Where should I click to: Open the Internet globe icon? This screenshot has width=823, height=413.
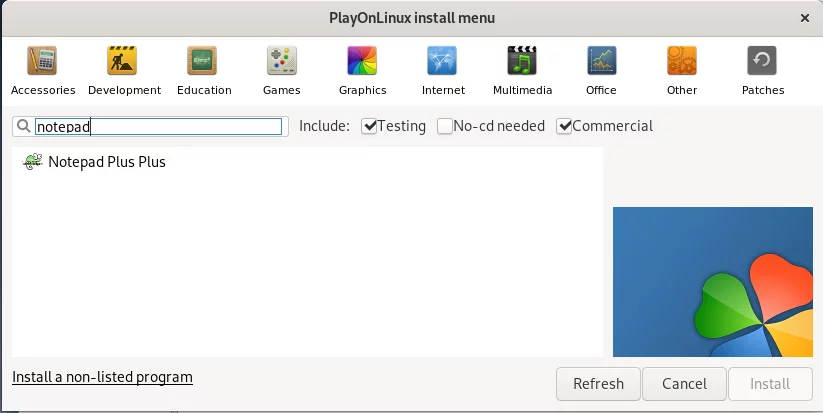(x=442, y=60)
